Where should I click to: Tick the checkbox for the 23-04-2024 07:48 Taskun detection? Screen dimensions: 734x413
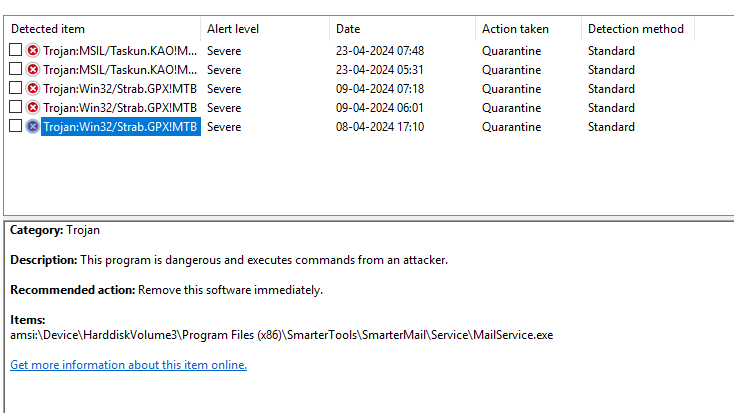pos(15,51)
